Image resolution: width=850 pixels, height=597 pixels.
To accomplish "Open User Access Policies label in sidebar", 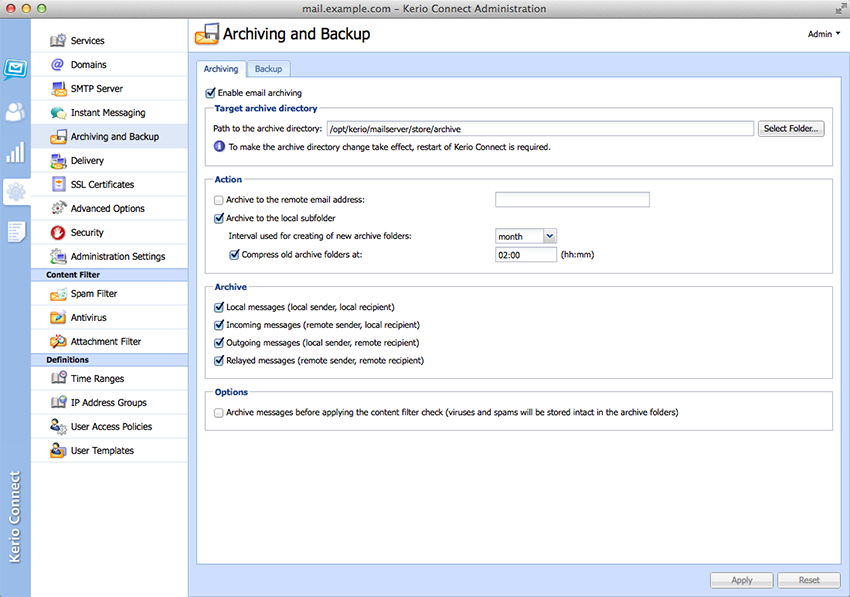I will (112, 427).
